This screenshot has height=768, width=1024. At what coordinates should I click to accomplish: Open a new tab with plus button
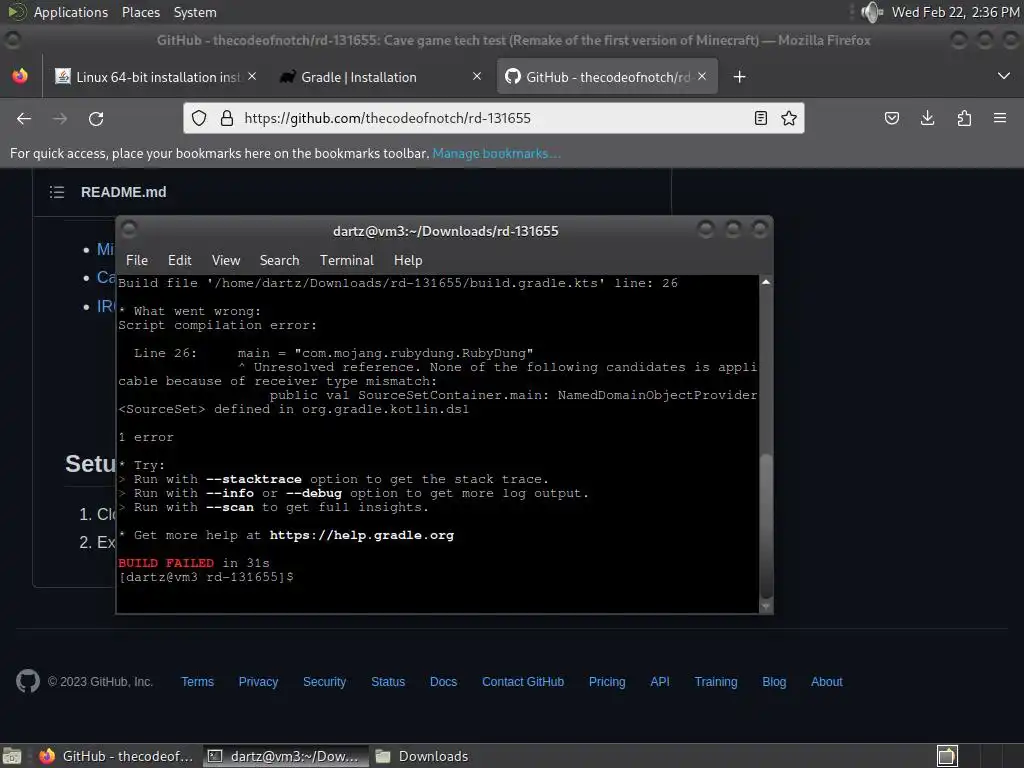[739, 77]
